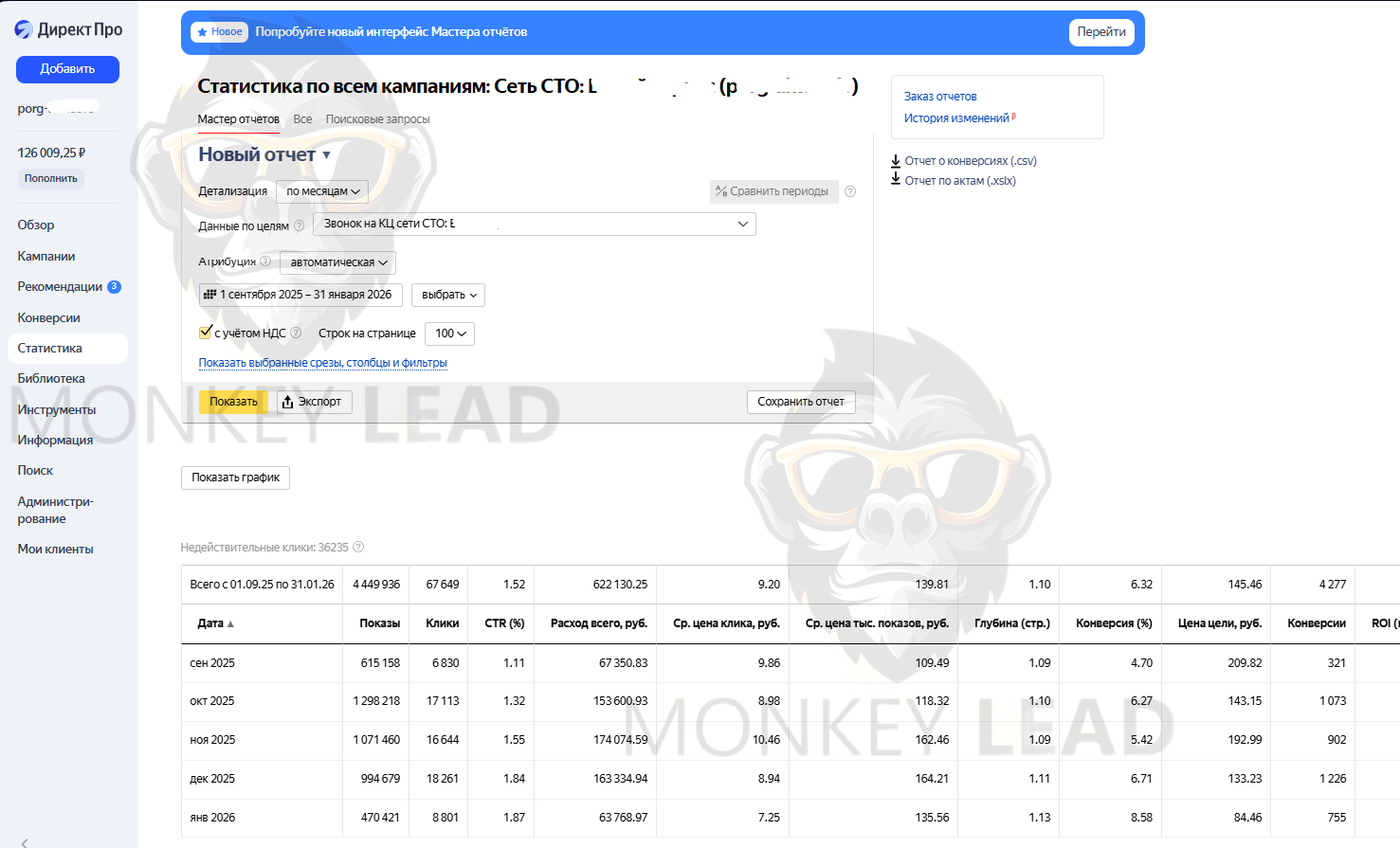Viewport: 1400px width, 848px height.
Task: Click the help icon next to с учётом НДС
Action: 296,334
